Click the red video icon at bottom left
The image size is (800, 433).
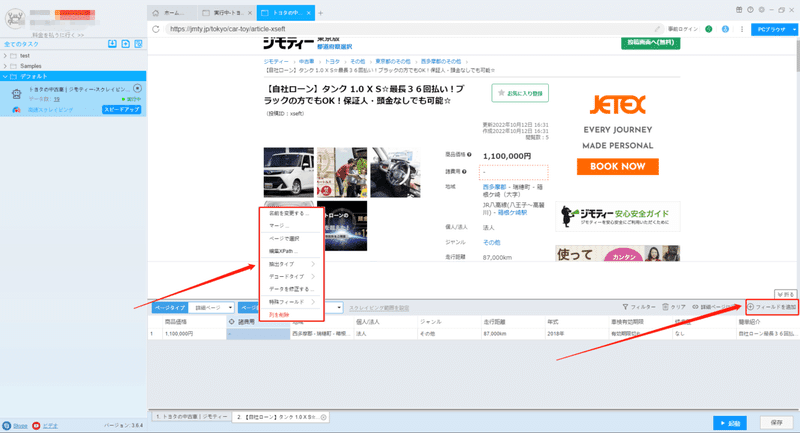(x=36, y=425)
